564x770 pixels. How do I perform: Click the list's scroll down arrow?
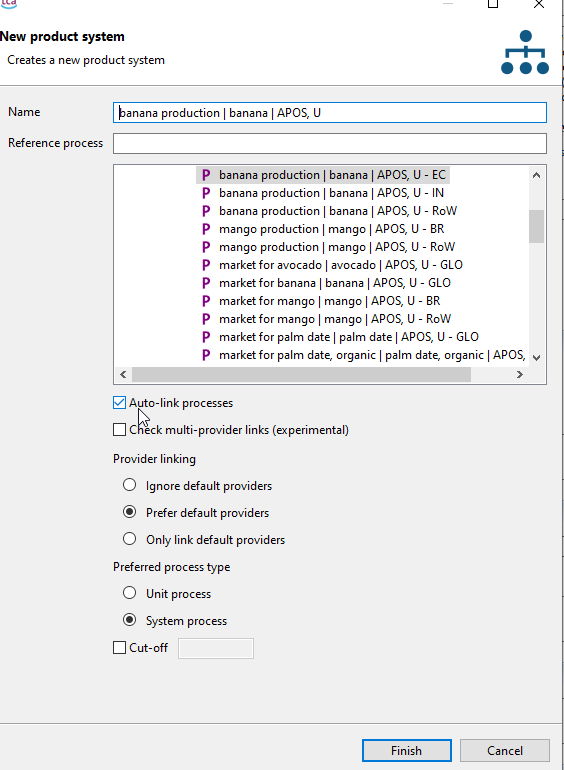[537, 358]
